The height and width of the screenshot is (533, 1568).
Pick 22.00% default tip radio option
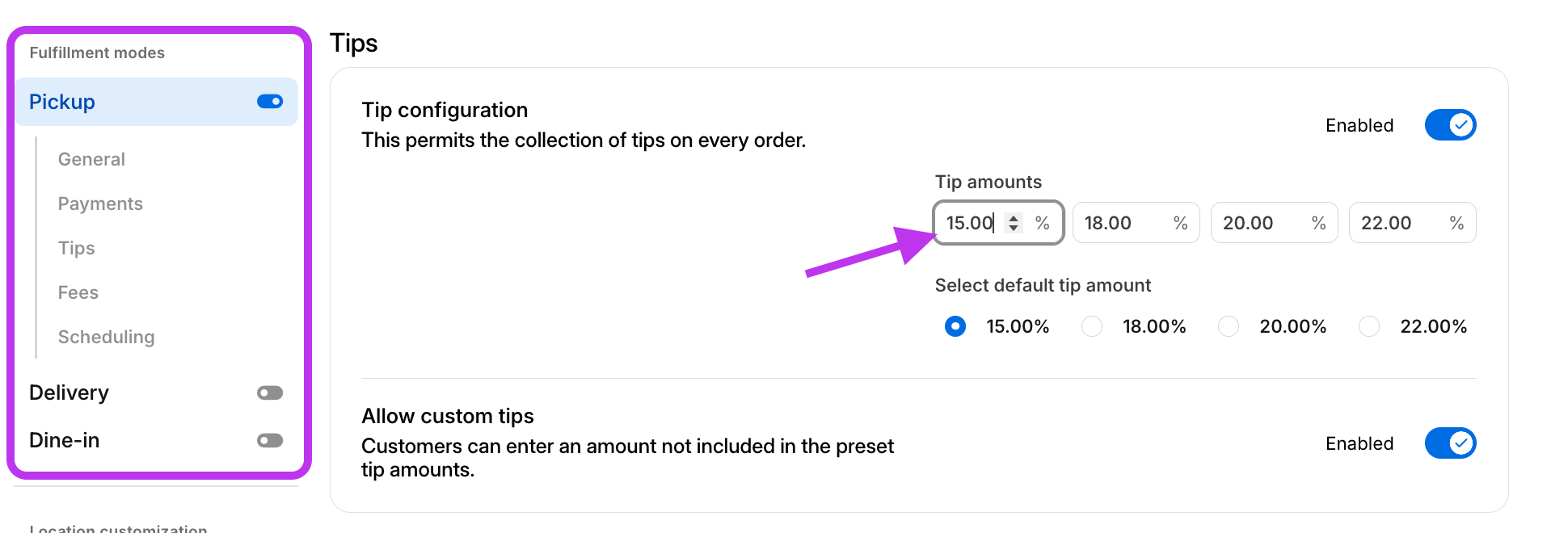(x=1369, y=326)
